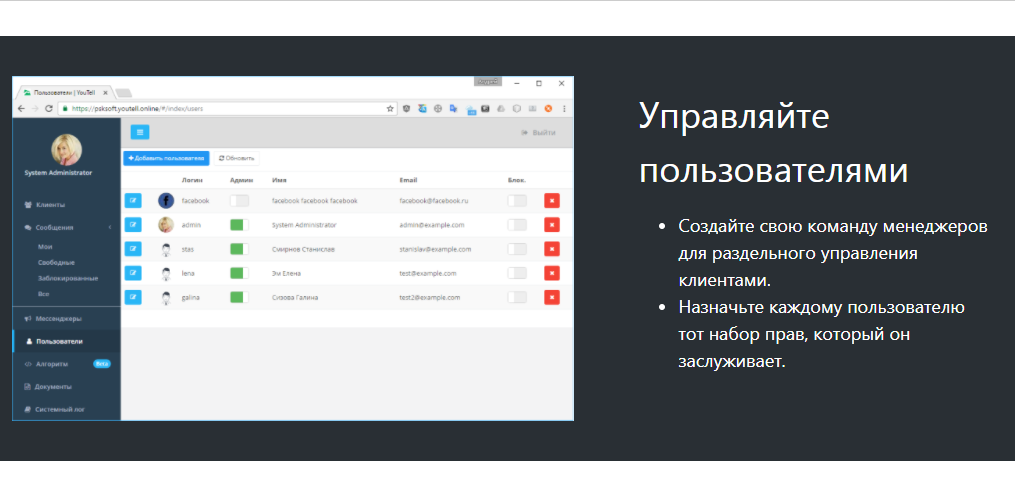Click the facebook user avatar
This screenshot has height=497, width=1015.
coord(166,201)
